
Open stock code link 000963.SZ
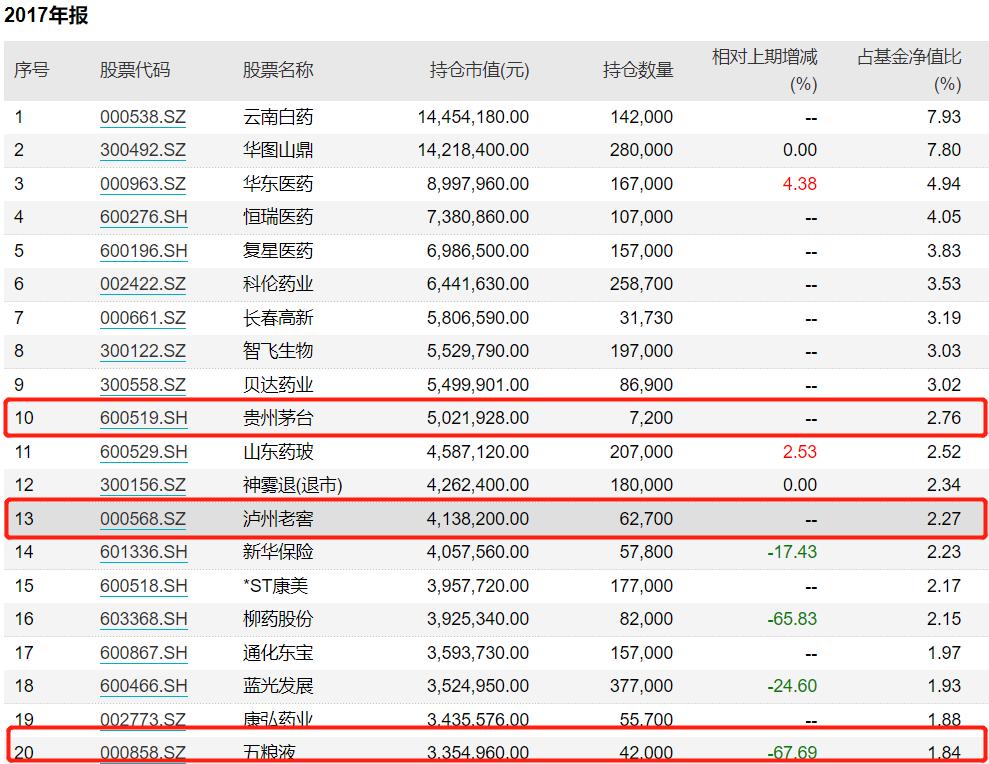143,184
